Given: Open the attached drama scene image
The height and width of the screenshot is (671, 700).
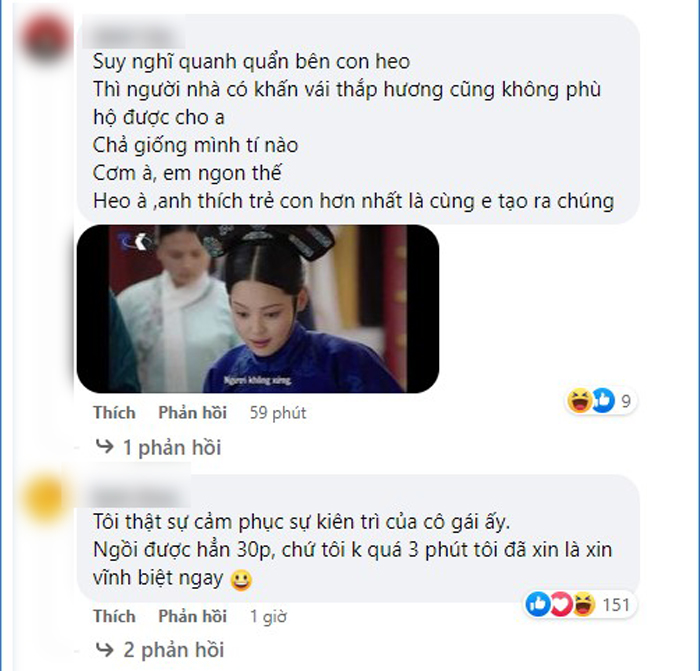Looking at the screenshot, I should tap(258, 309).
